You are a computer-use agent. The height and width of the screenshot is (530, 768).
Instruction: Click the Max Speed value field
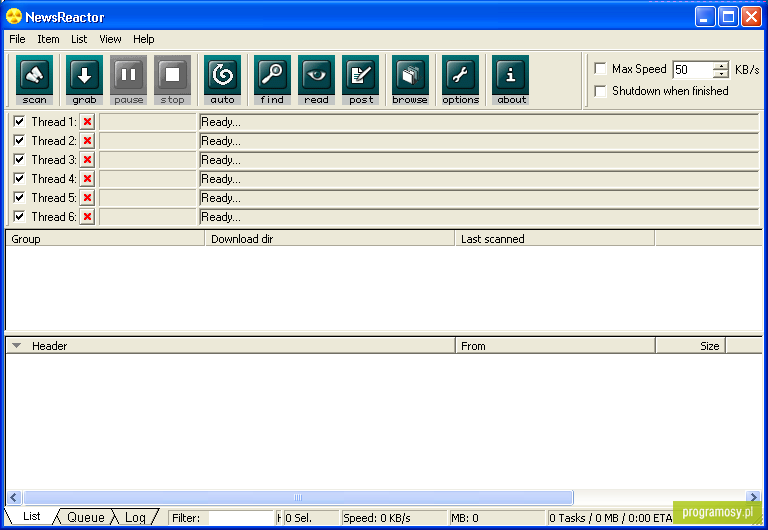tap(693, 70)
